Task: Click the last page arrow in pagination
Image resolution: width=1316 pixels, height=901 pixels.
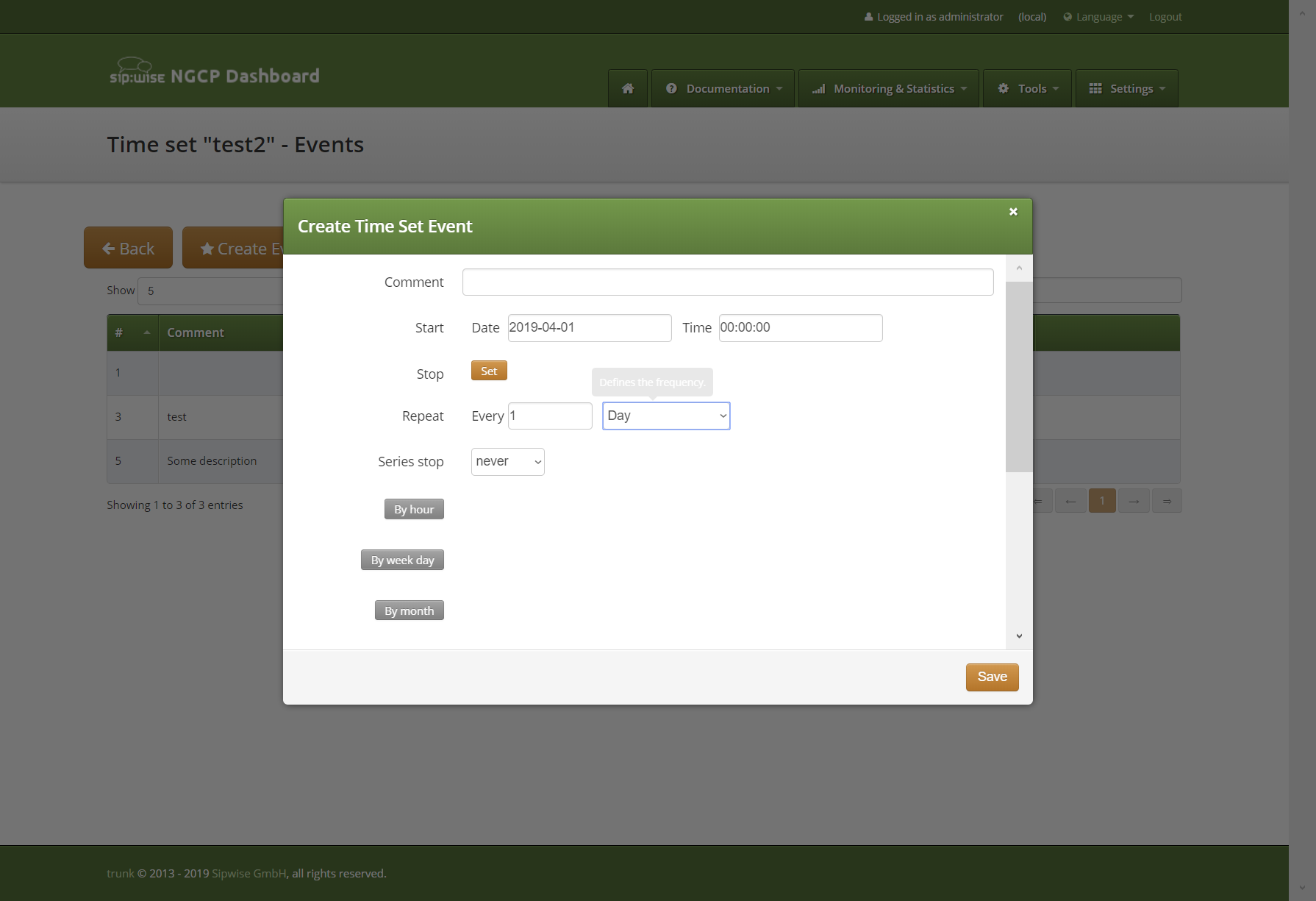Action: [1167, 502]
